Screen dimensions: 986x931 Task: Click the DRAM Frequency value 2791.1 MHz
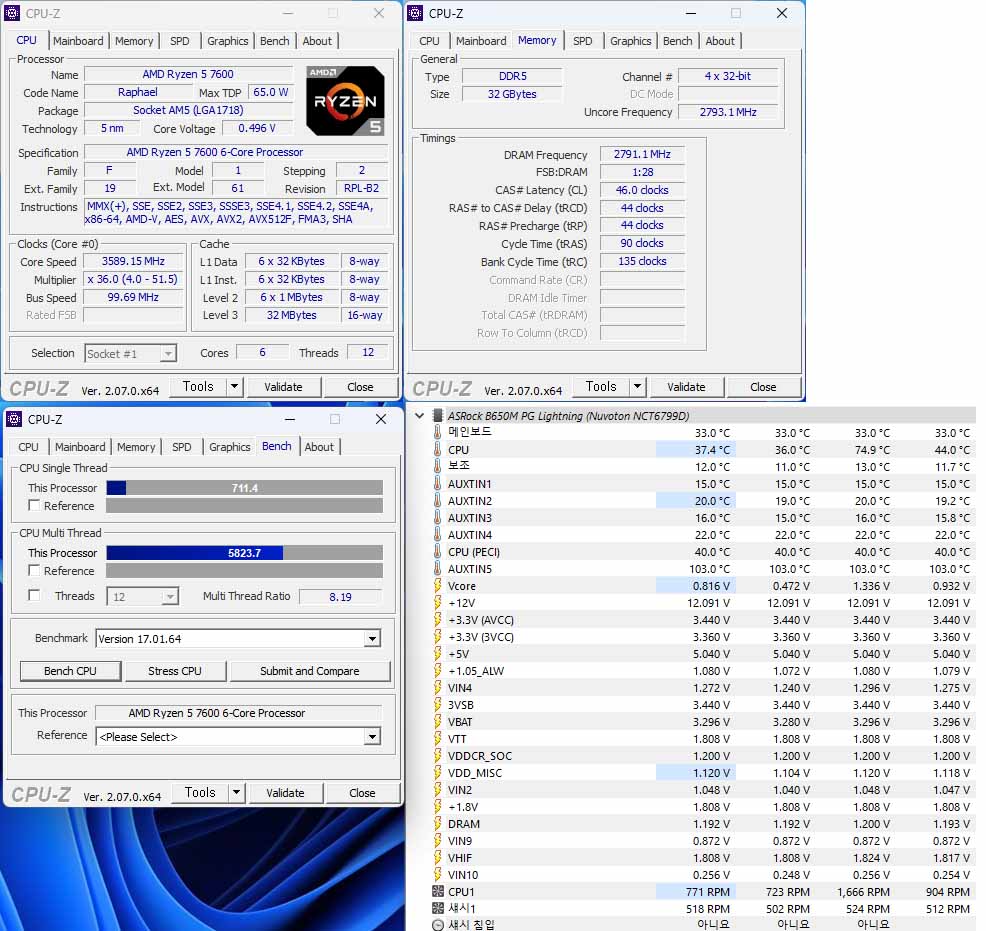pos(642,154)
